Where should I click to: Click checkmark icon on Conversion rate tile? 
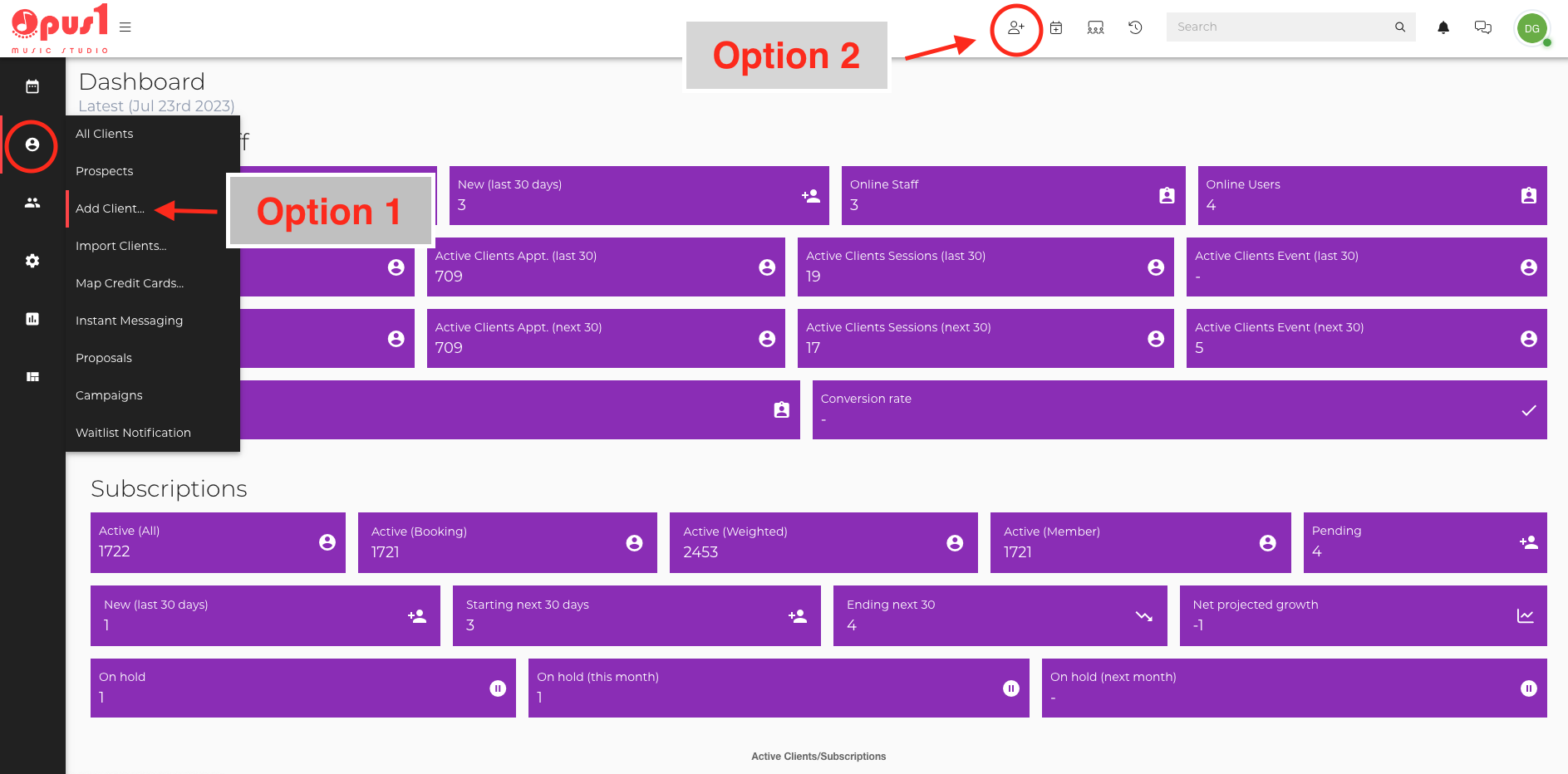coord(1529,410)
